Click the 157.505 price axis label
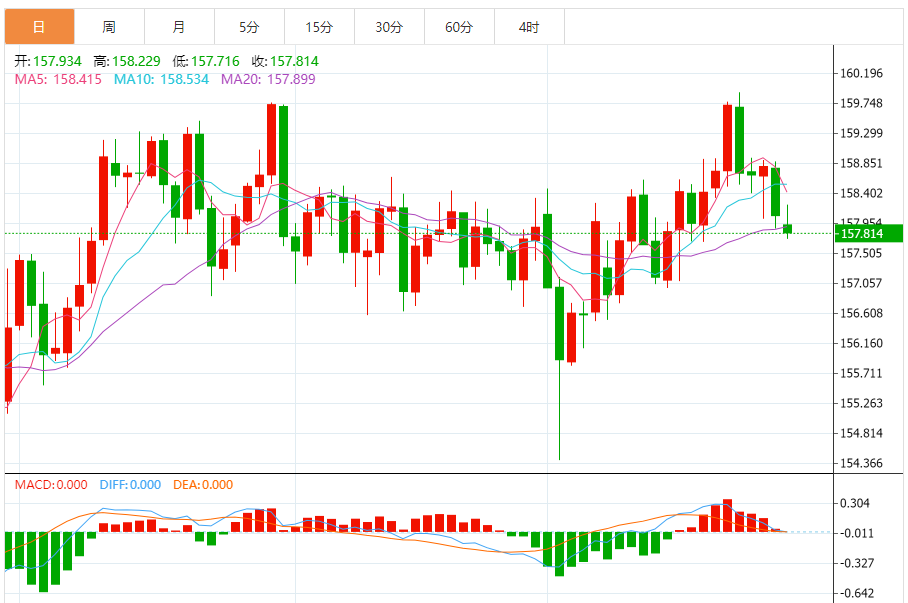 point(862,253)
